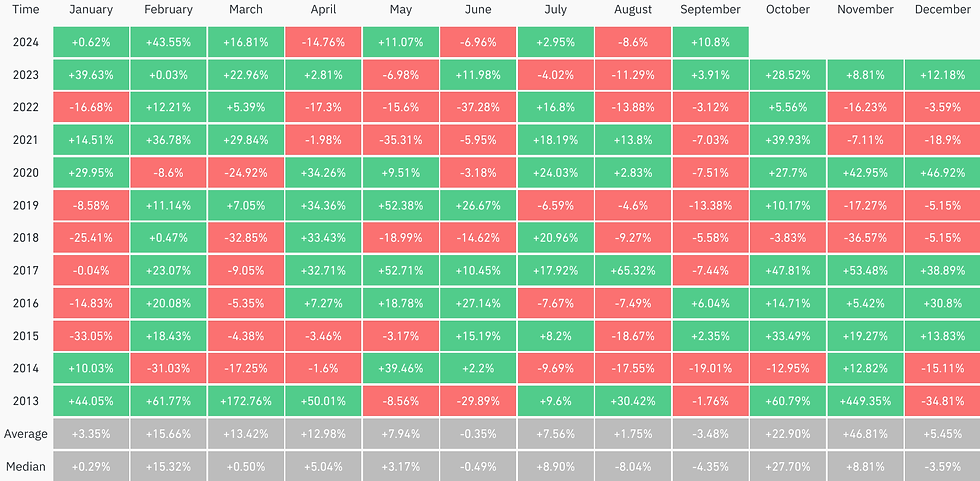Click the +43.55% February 2024 cell
This screenshot has height=481, width=980.
click(168, 42)
